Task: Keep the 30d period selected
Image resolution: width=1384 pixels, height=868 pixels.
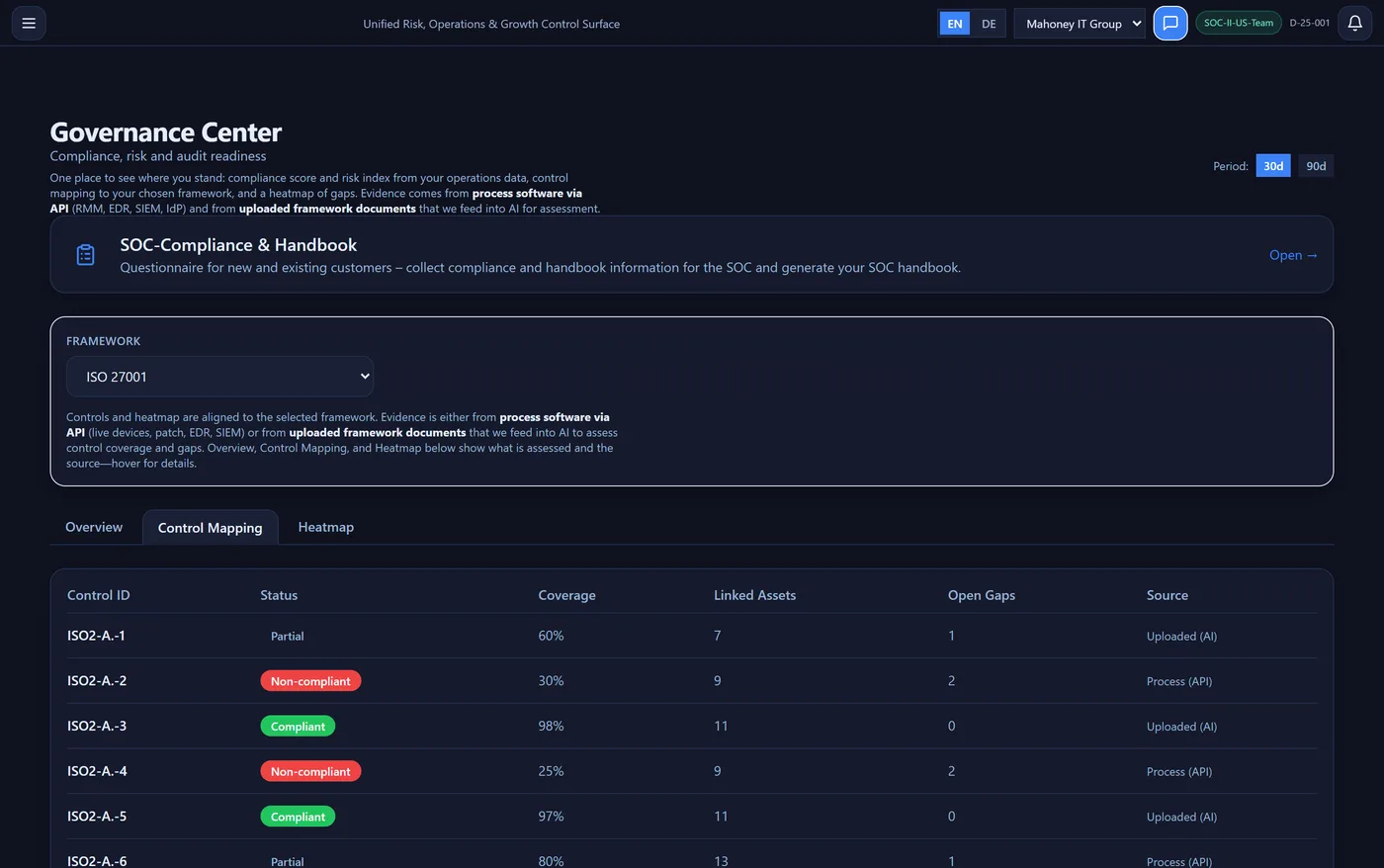Action: pyautogui.click(x=1272, y=165)
